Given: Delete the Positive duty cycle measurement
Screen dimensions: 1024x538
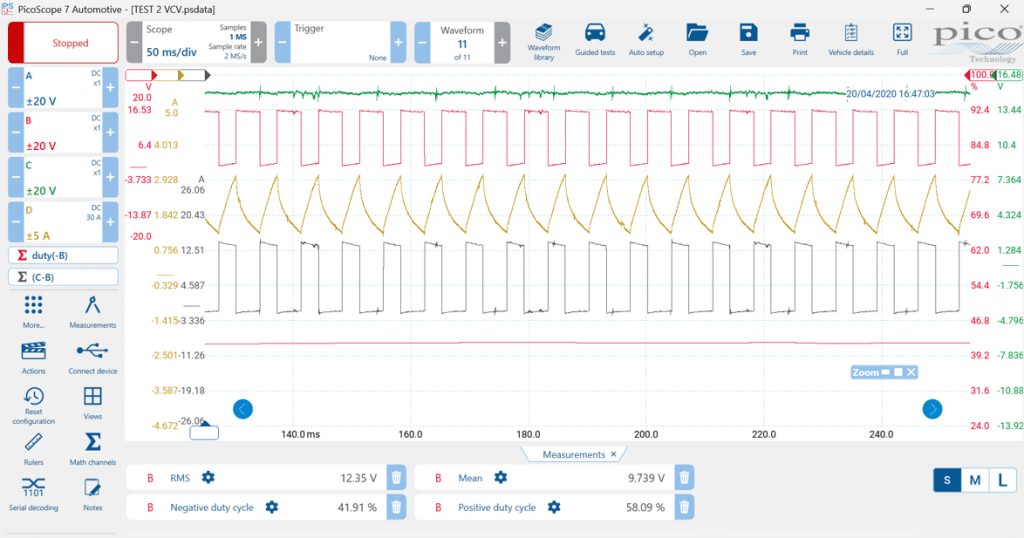Looking at the screenshot, I should (684, 507).
